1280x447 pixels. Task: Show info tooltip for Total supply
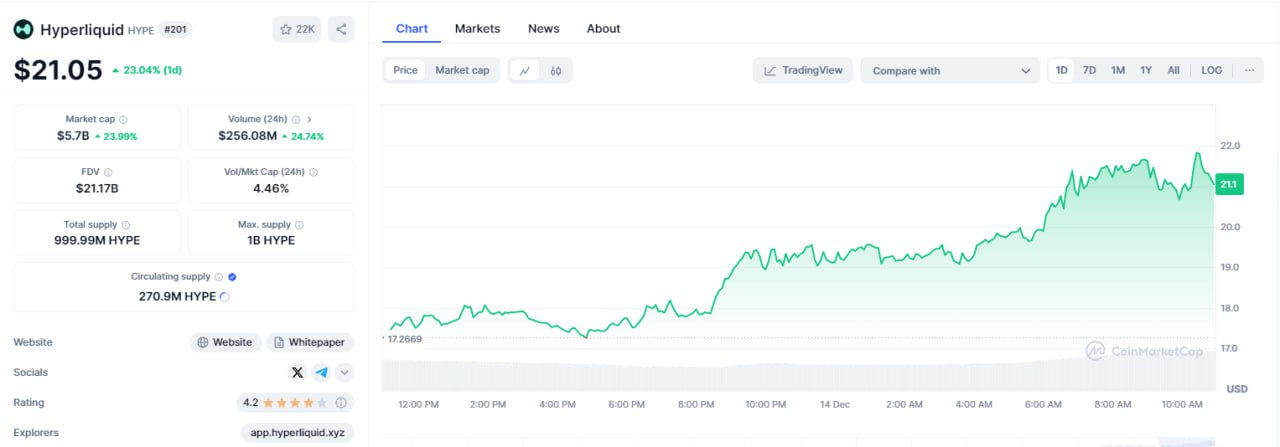(x=125, y=225)
